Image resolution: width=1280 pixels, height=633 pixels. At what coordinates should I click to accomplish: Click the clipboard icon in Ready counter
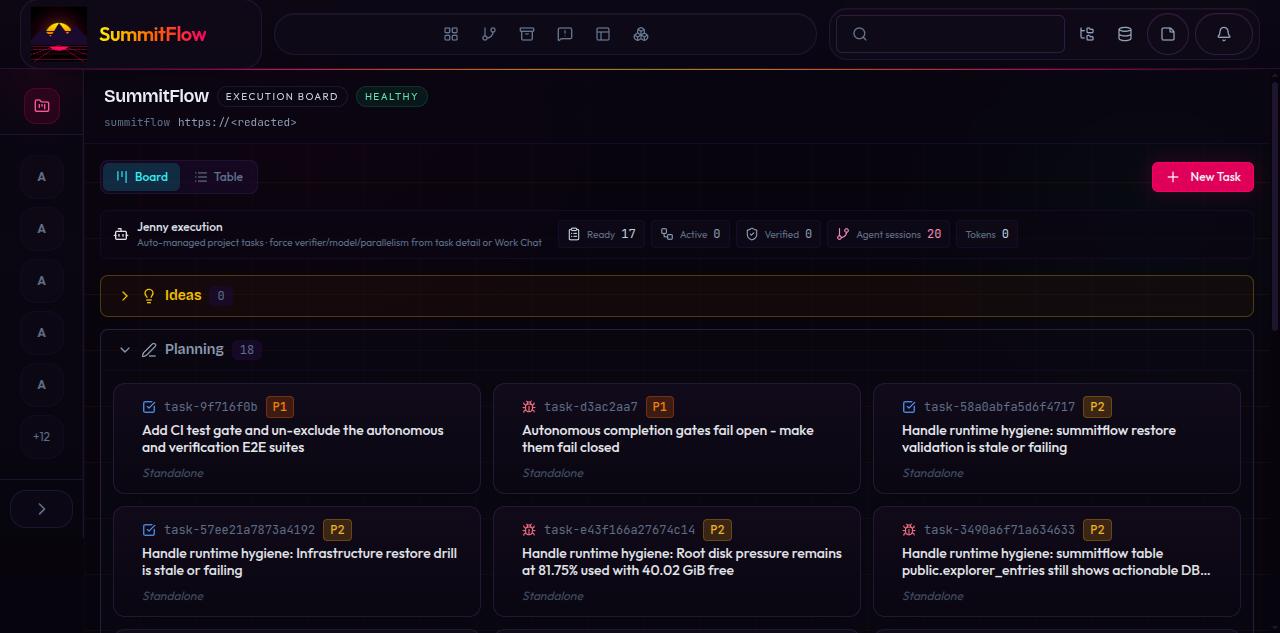pyautogui.click(x=574, y=234)
